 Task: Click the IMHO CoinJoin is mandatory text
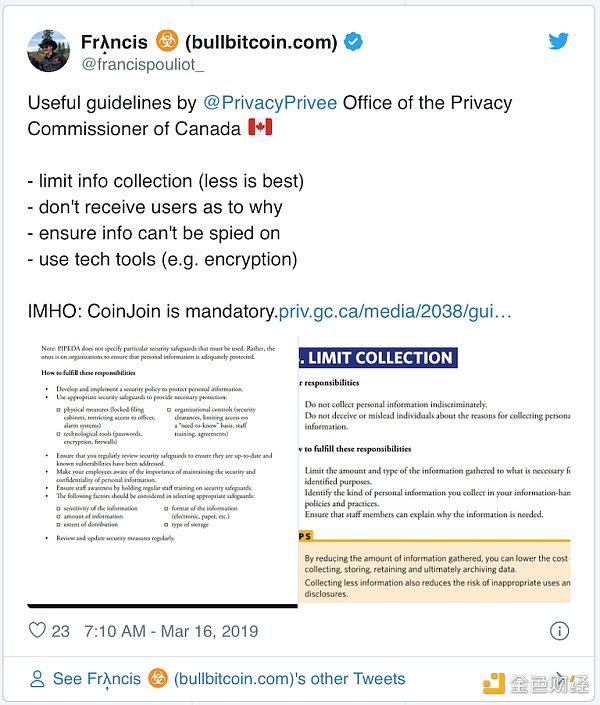click(x=151, y=312)
